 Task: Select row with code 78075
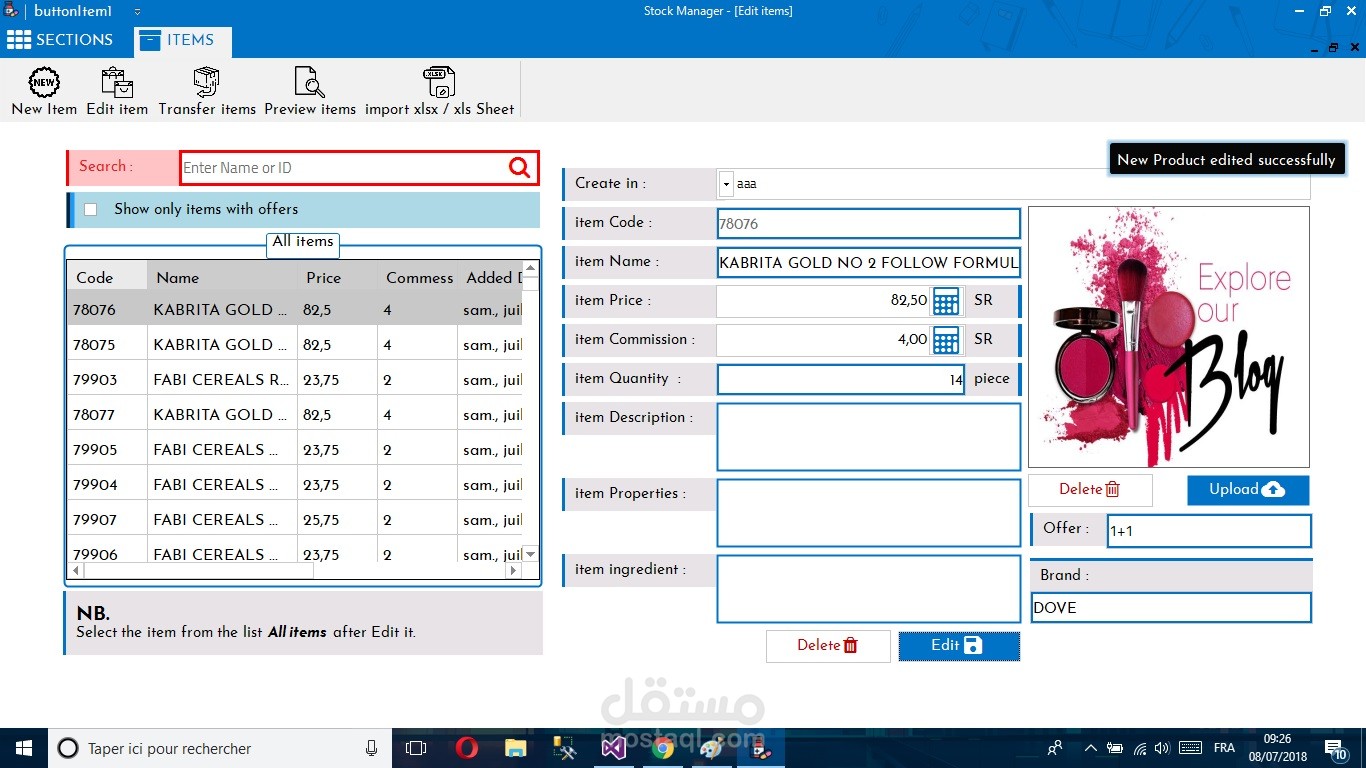tap(295, 344)
